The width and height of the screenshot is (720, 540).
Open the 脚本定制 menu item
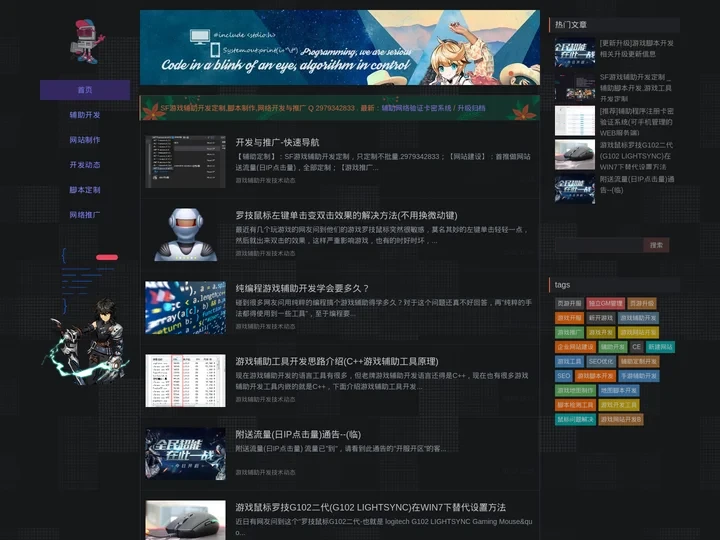(x=85, y=190)
